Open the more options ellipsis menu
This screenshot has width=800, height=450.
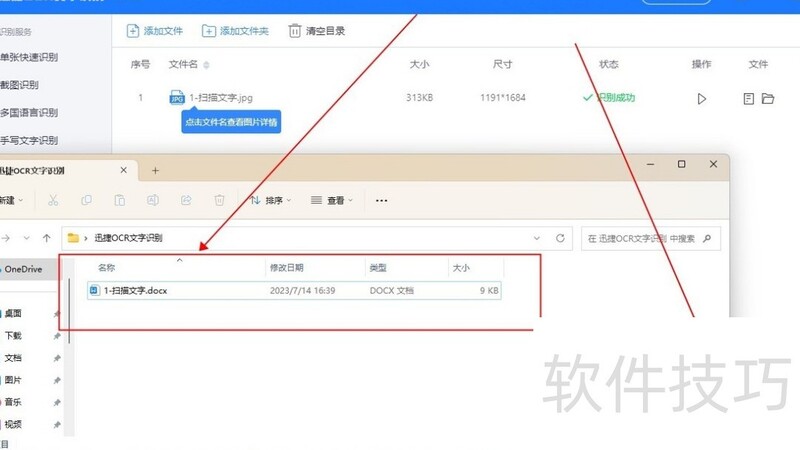(x=382, y=201)
